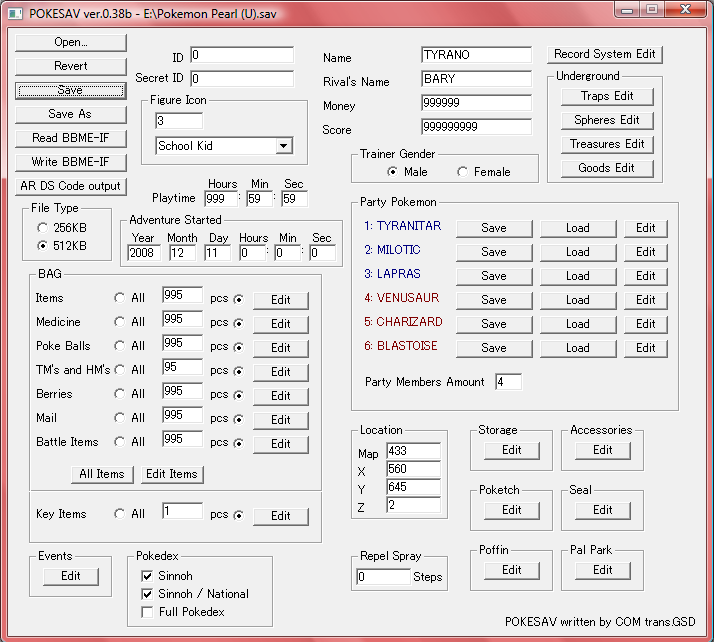Toggle the Sinnoh Pokedex checkbox

tap(147, 576)
